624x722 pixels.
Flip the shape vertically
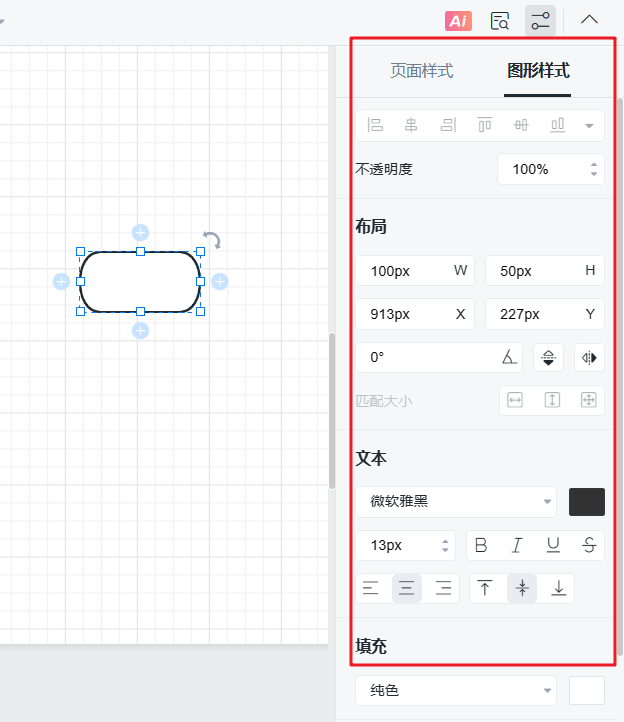point(548,357)
